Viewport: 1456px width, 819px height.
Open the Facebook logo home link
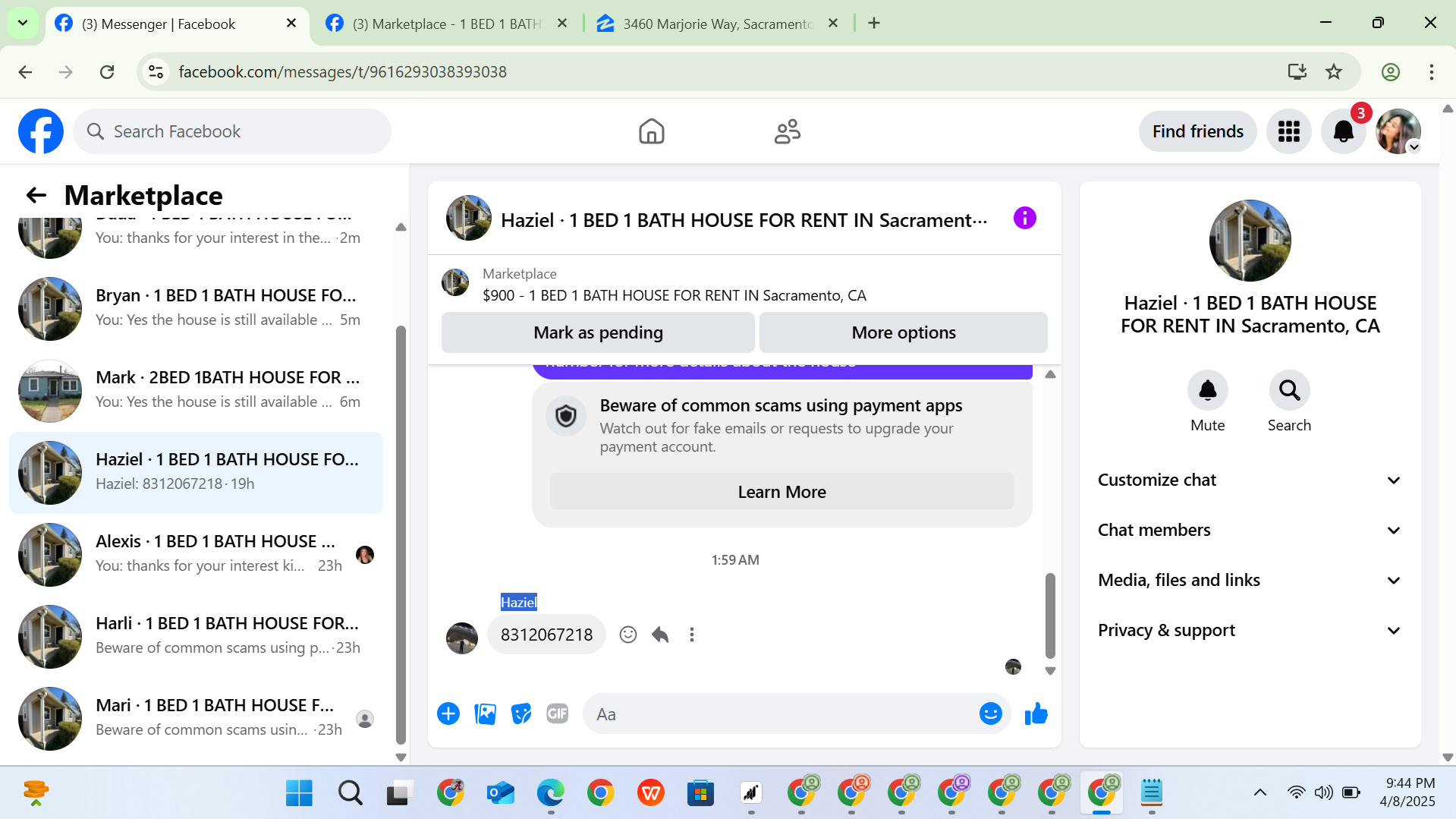[x=41, y=131]
